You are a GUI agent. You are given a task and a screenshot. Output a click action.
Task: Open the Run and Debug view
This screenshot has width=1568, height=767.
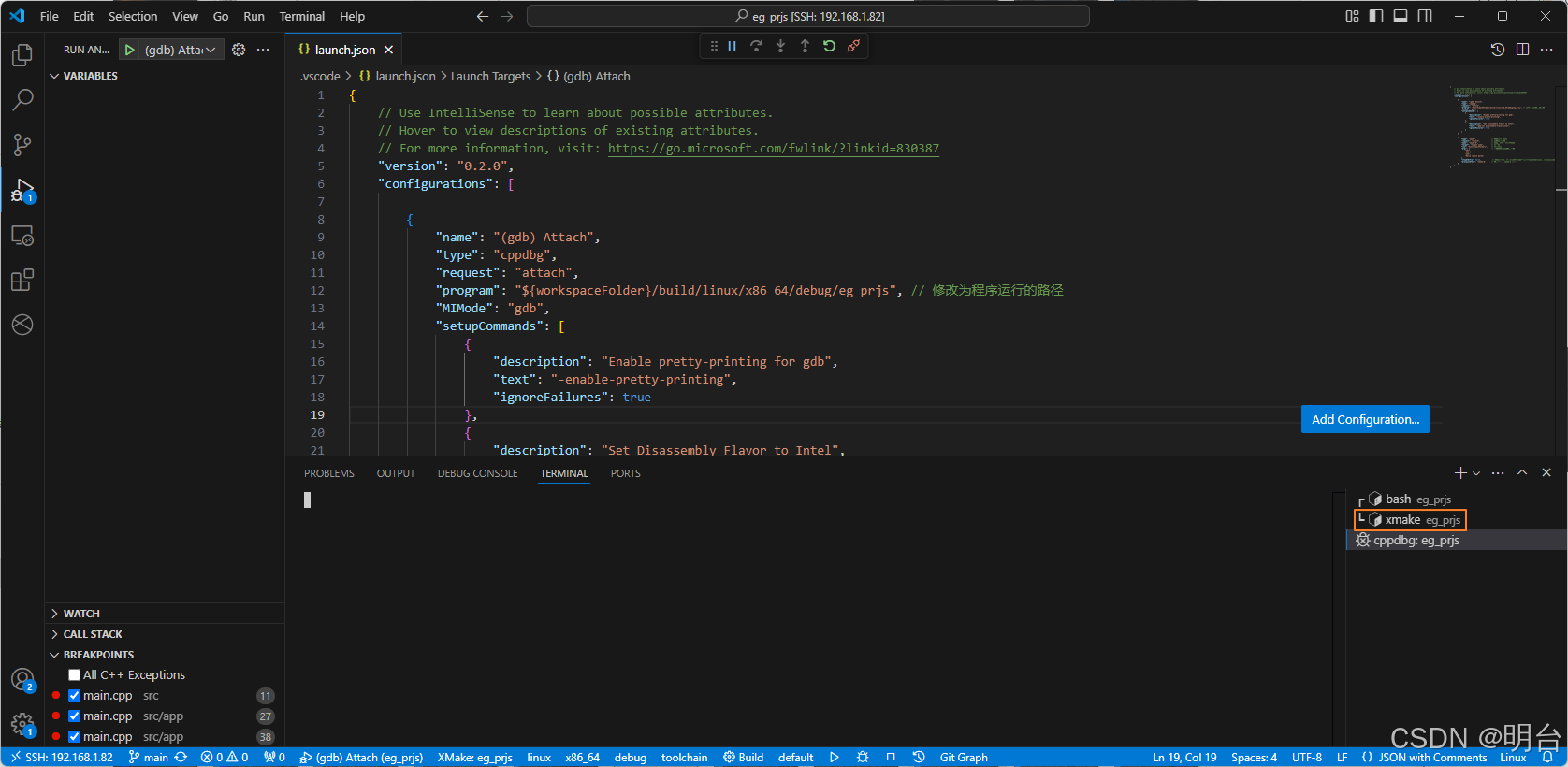(x=22, y=191)
